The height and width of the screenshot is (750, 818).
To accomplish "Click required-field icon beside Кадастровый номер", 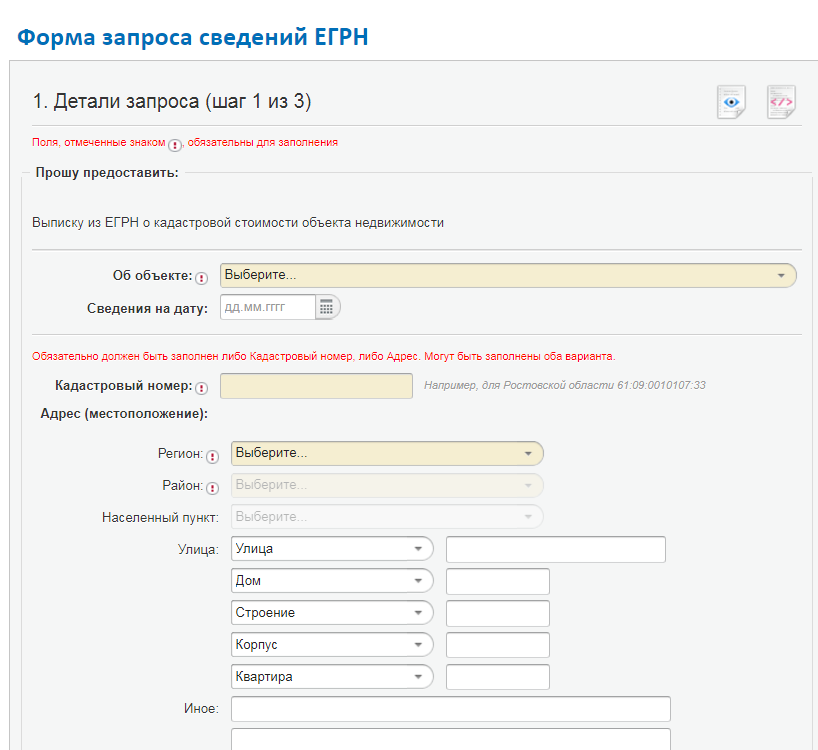I will tap(201, 388).
